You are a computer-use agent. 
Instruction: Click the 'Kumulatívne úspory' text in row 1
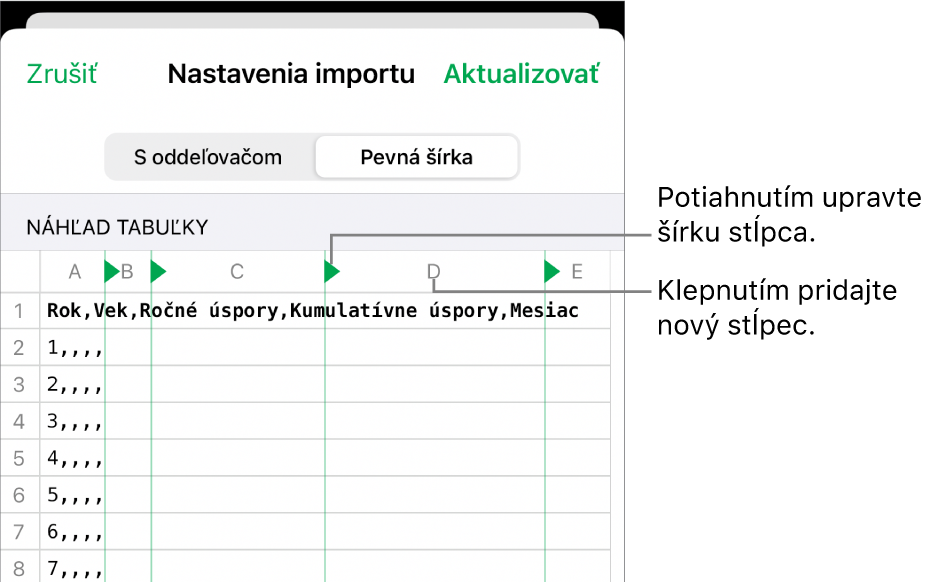click(x=393, y=311)
